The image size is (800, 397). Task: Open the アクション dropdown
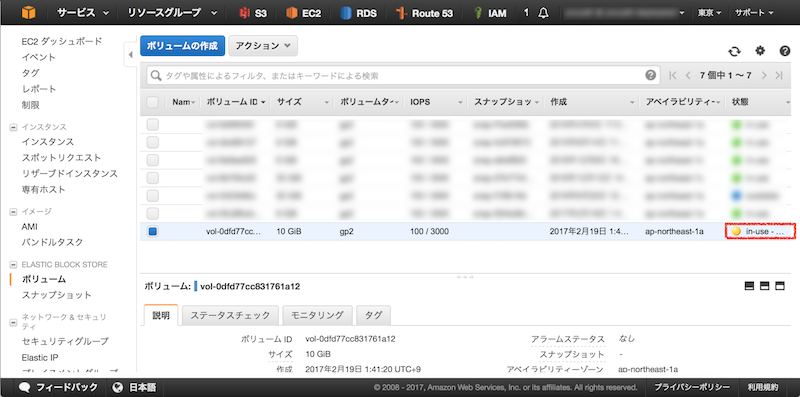coord(263,45)
